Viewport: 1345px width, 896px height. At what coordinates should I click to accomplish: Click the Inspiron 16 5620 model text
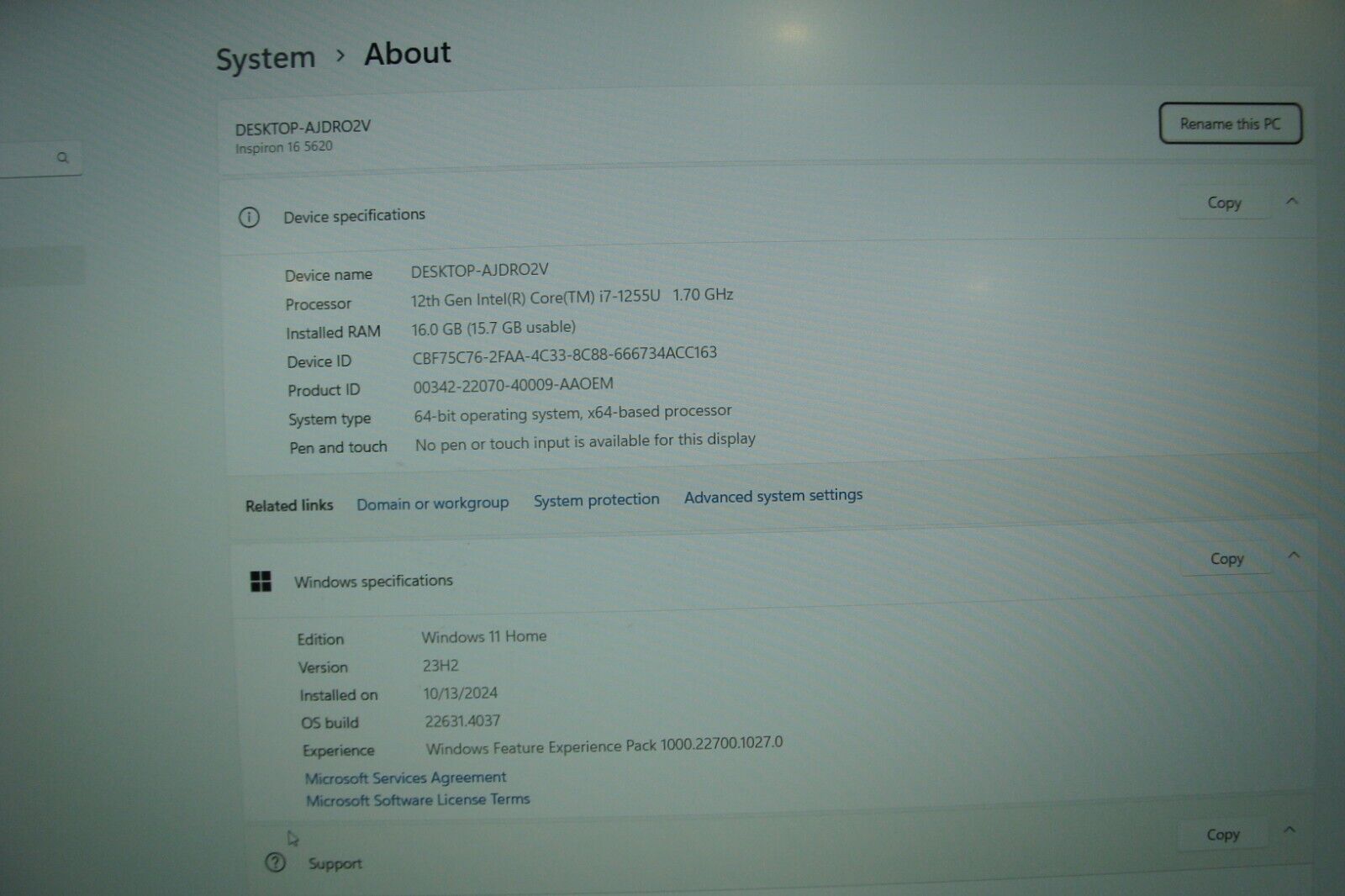(284, 147)
